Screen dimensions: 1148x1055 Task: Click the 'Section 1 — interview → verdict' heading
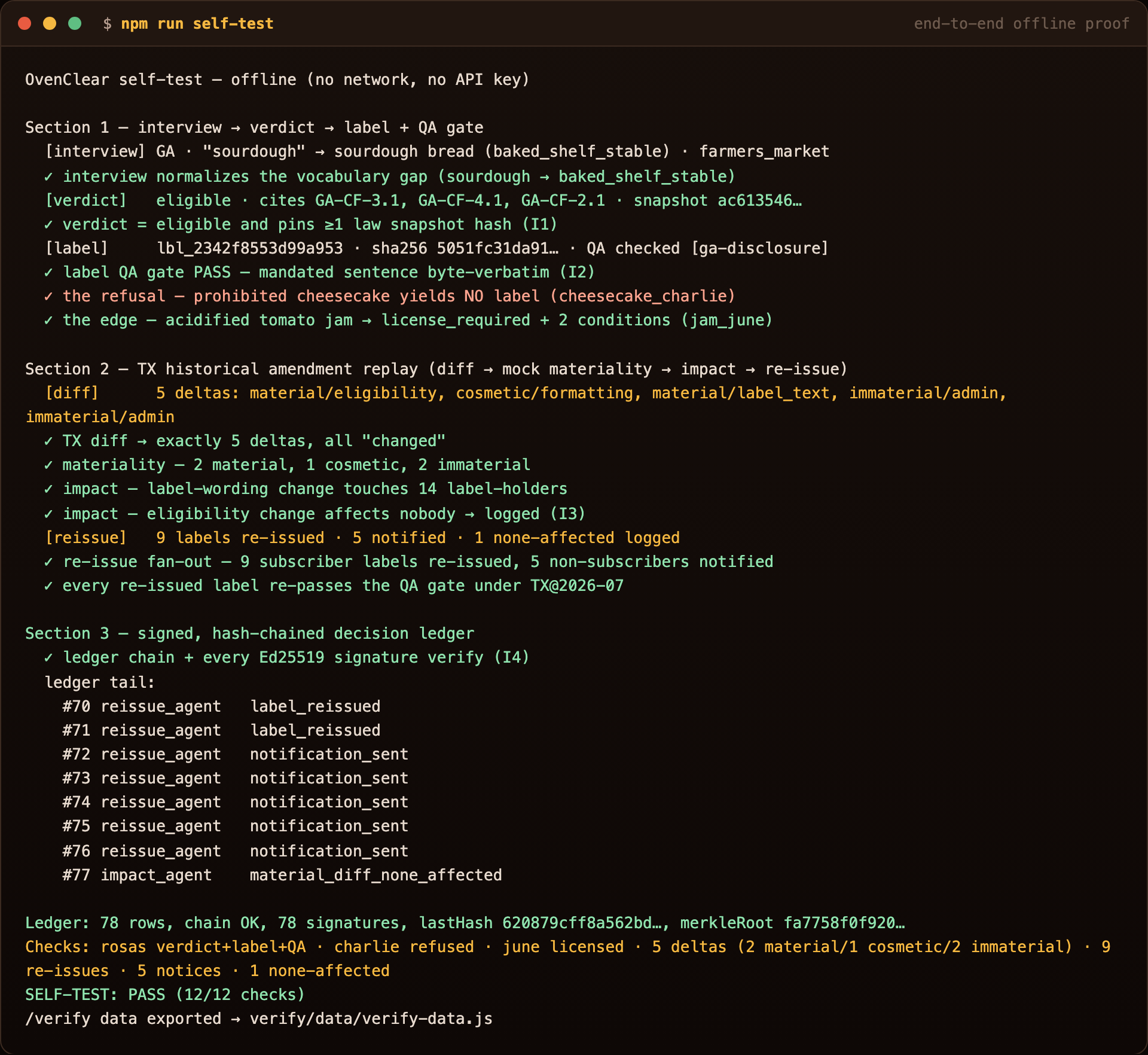pyautogui.click(x=254, y=127)
